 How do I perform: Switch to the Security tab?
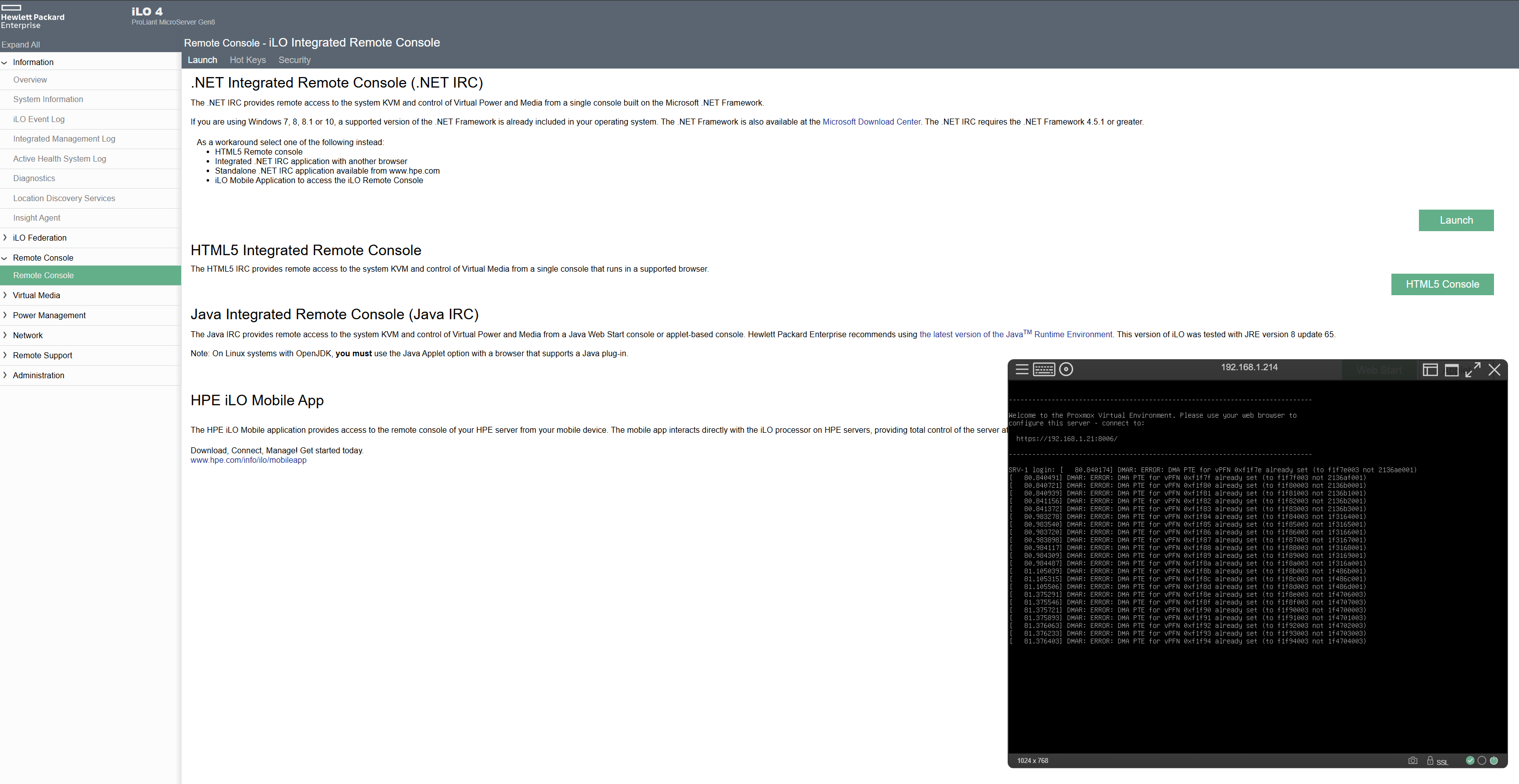[x=294, y=60]
